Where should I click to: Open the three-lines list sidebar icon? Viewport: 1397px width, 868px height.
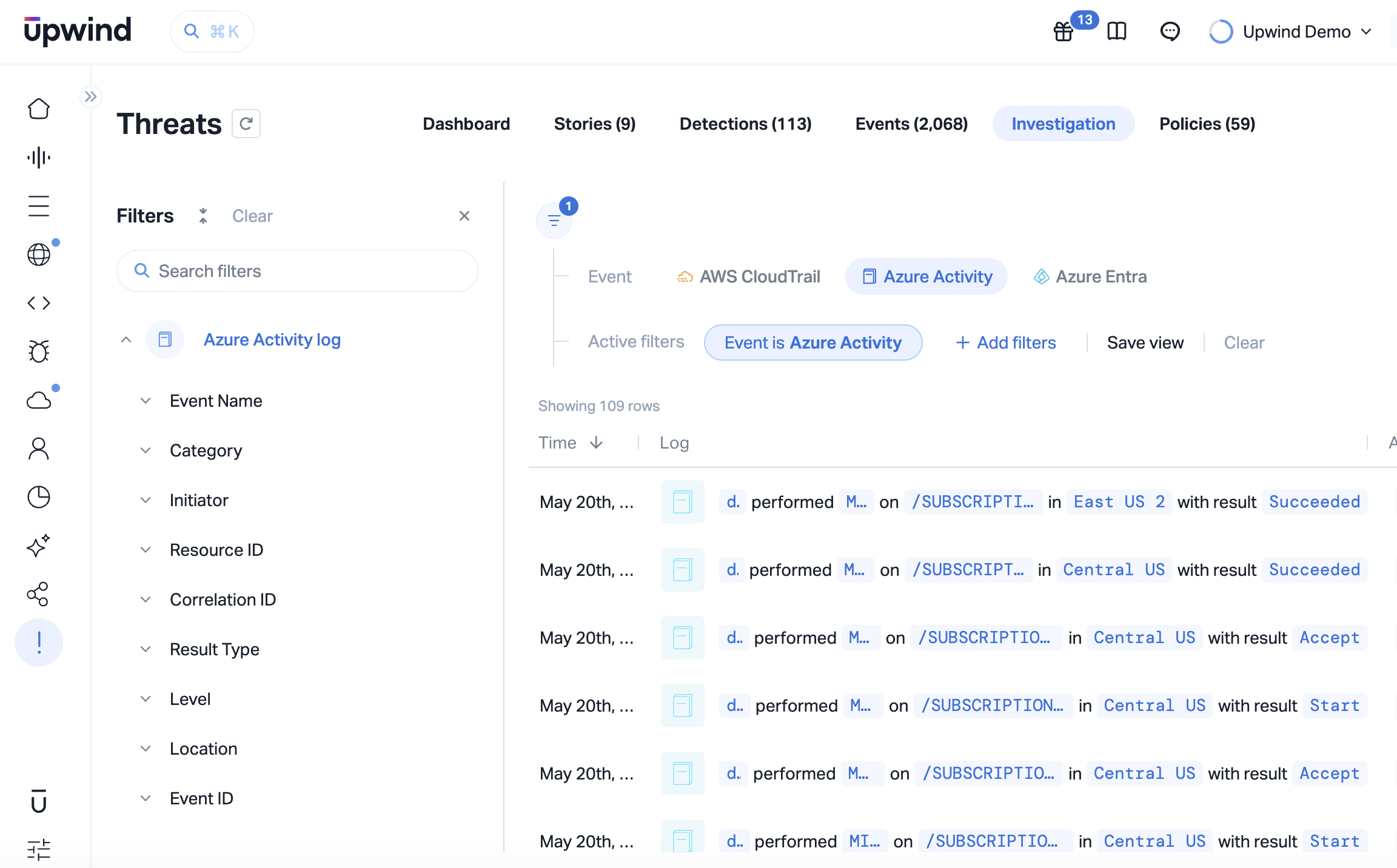point(39,206)
